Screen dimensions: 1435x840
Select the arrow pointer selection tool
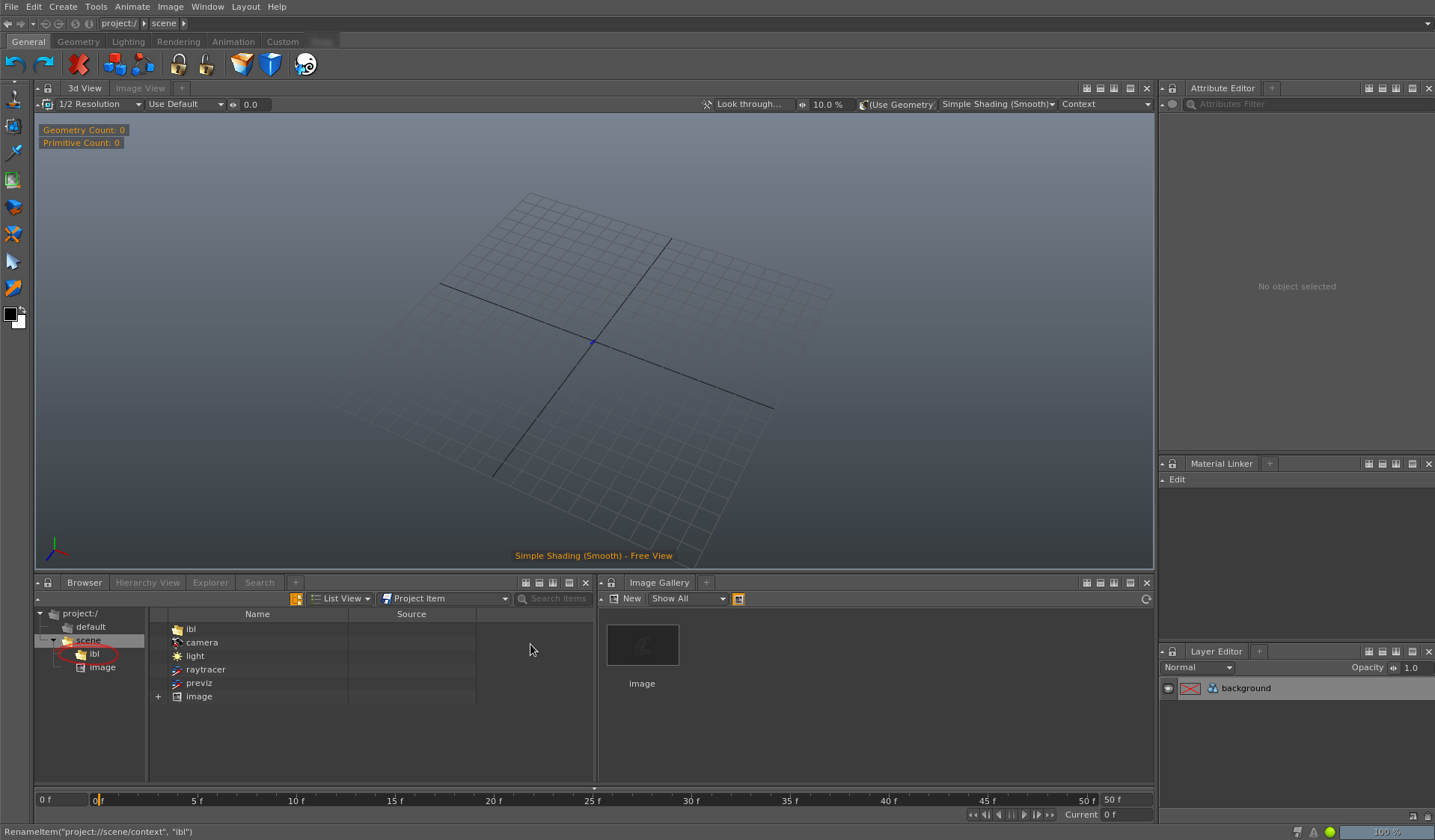tap(13, 261)
